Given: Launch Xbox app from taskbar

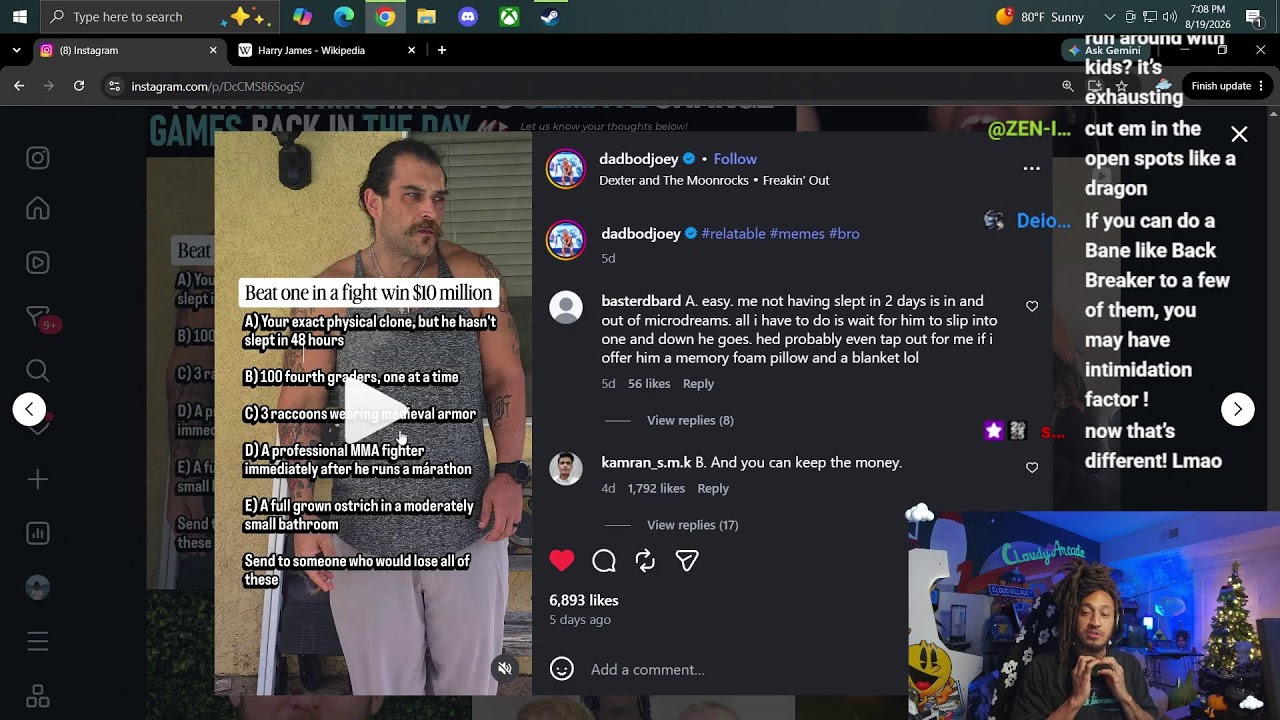Looking at the screenshot, I should (509, 16).
